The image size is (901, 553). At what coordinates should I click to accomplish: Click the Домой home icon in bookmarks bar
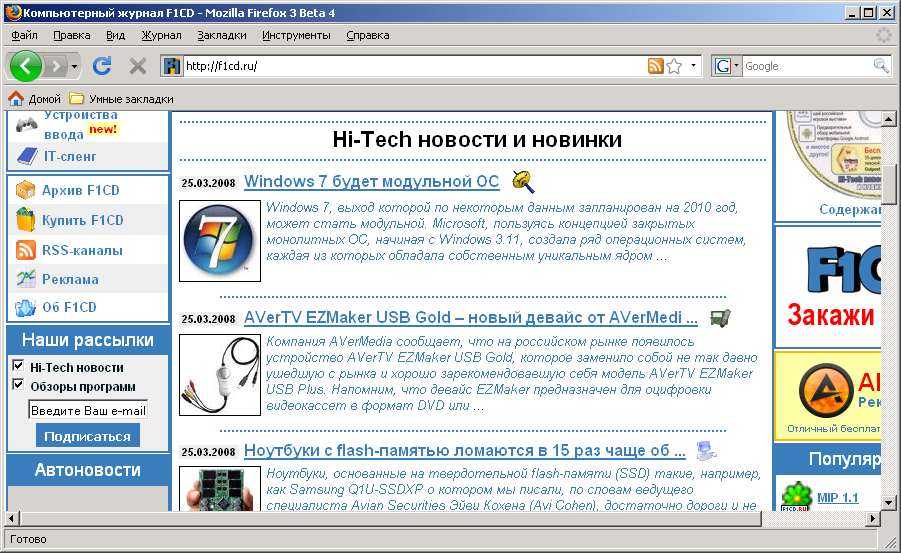click(16, 98)
